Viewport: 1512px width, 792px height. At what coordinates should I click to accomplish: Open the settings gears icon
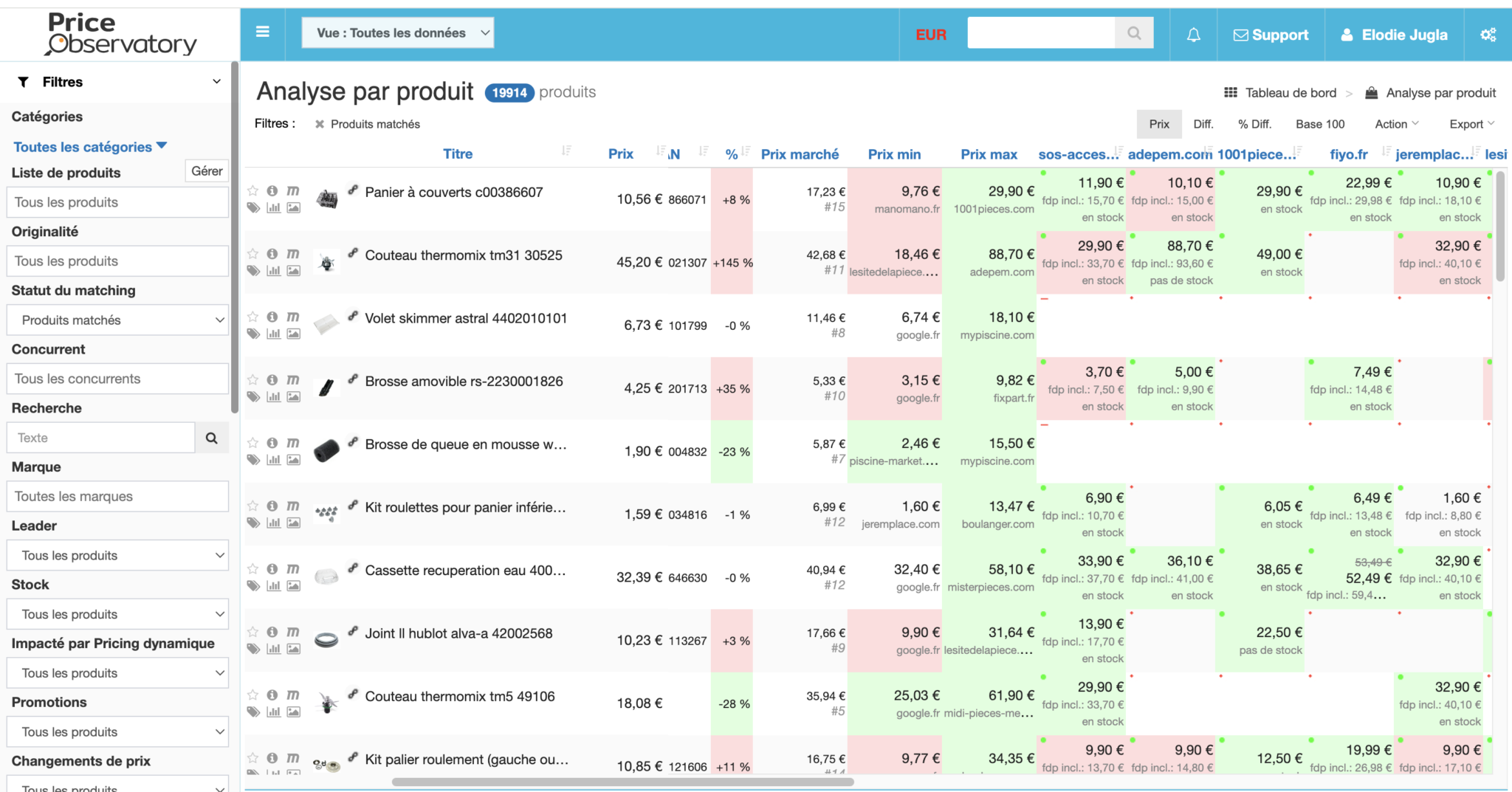click(x=1488, y=35)
